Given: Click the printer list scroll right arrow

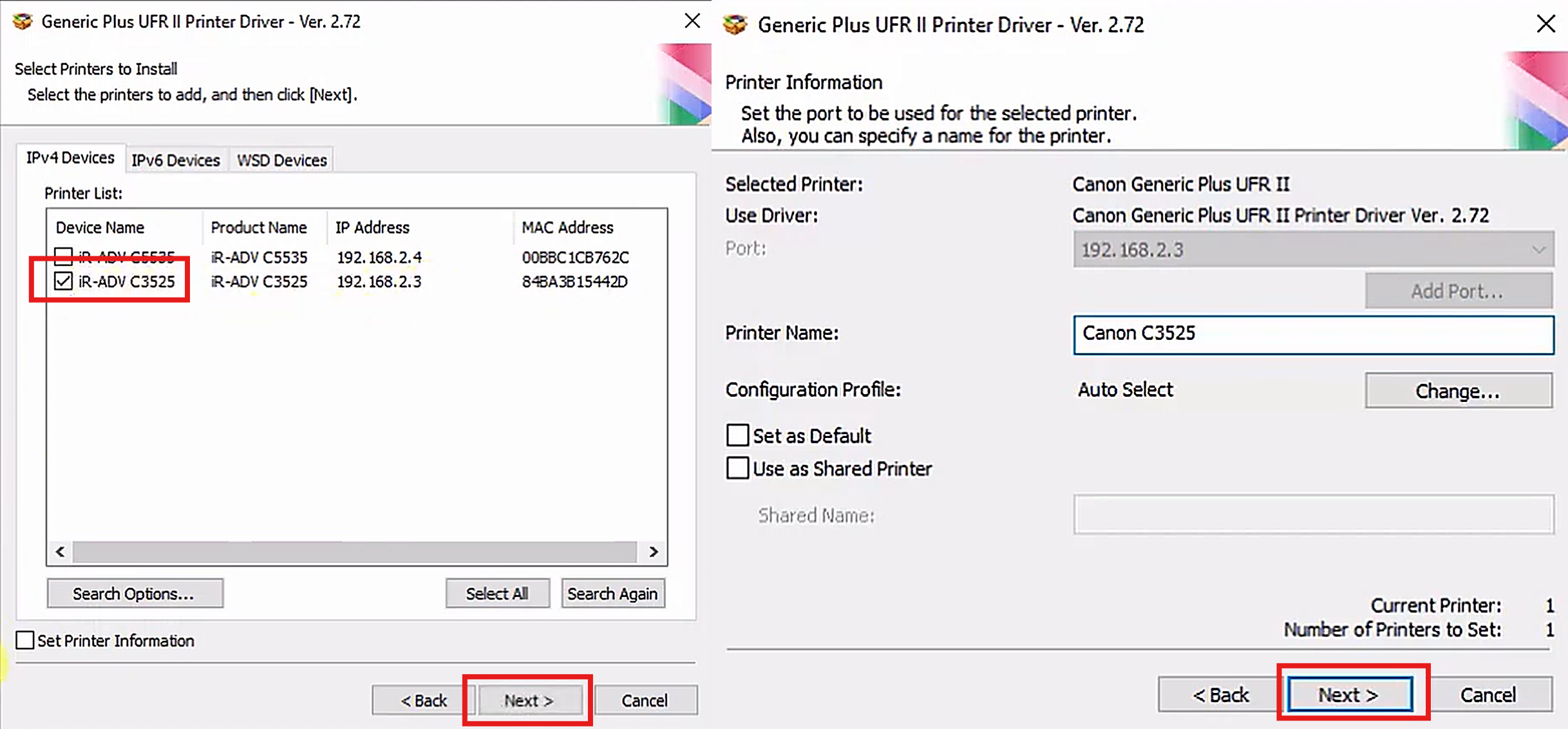Looking at the screenshot, I should 653,552.
